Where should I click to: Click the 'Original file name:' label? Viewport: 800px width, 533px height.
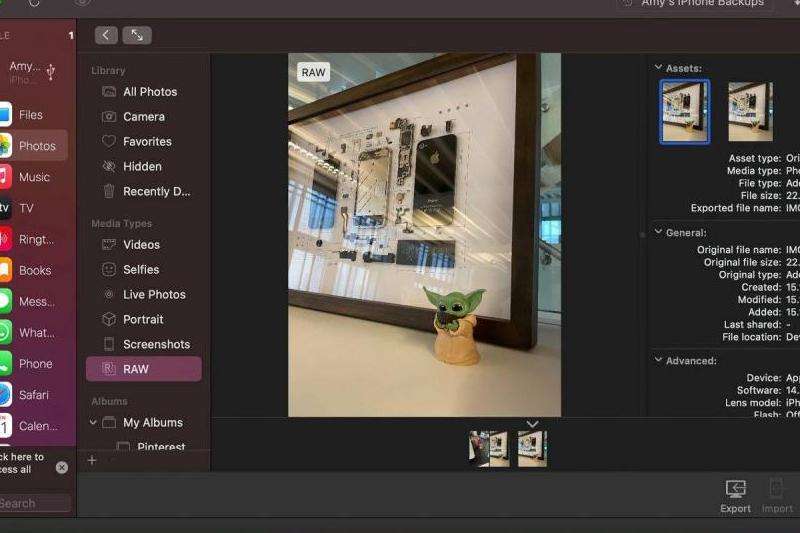click(x=739, y=250)
